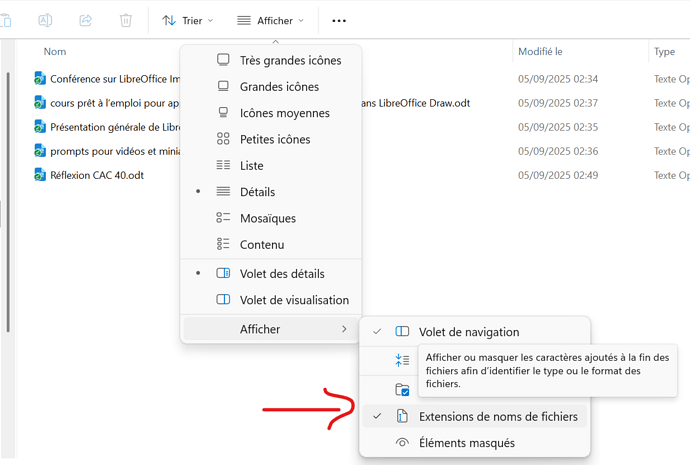Toggle Extensions de noms de fichiers

[x=497, y=416]
